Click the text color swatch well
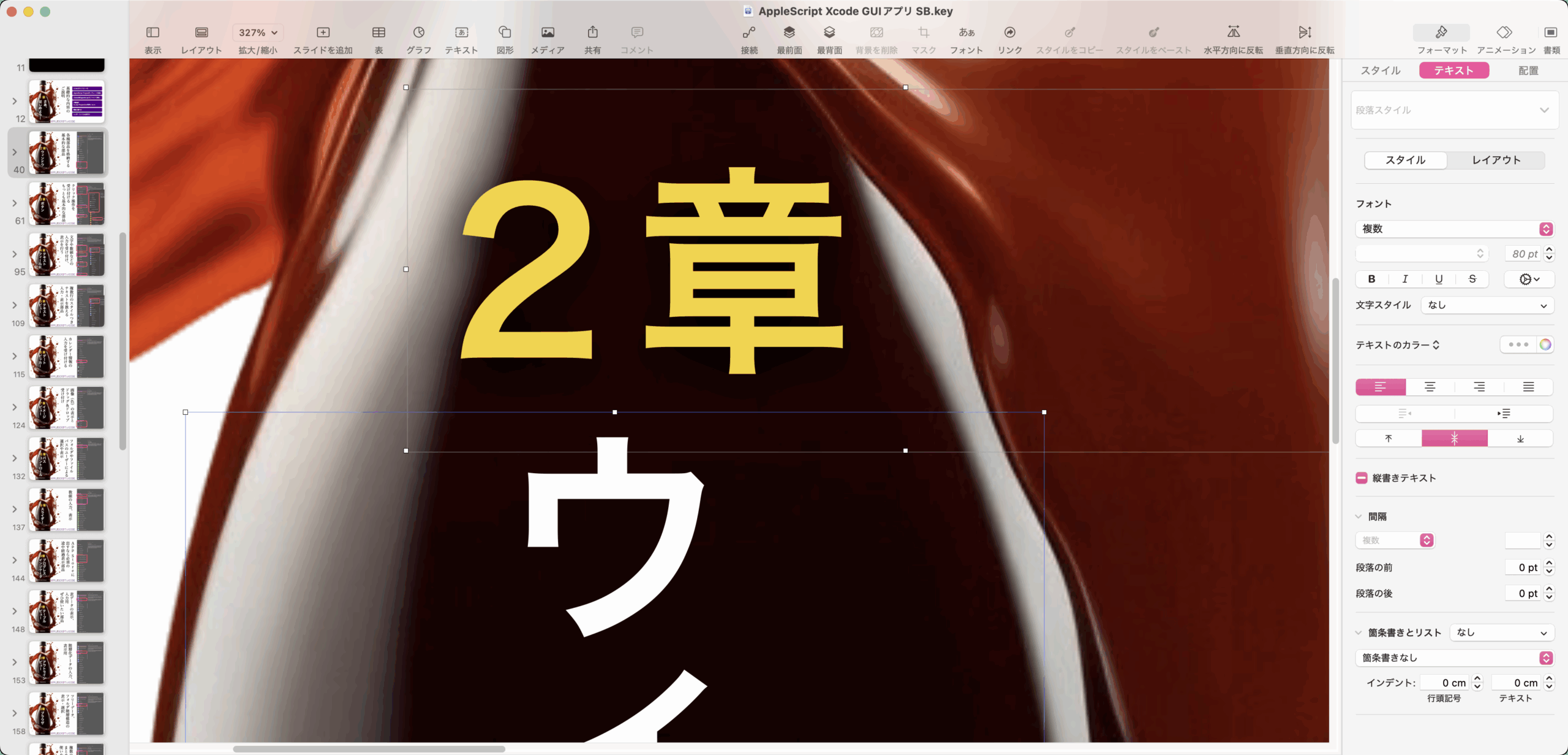Viewport: 1568px width, 755px height. click(x=1518, y=344)
